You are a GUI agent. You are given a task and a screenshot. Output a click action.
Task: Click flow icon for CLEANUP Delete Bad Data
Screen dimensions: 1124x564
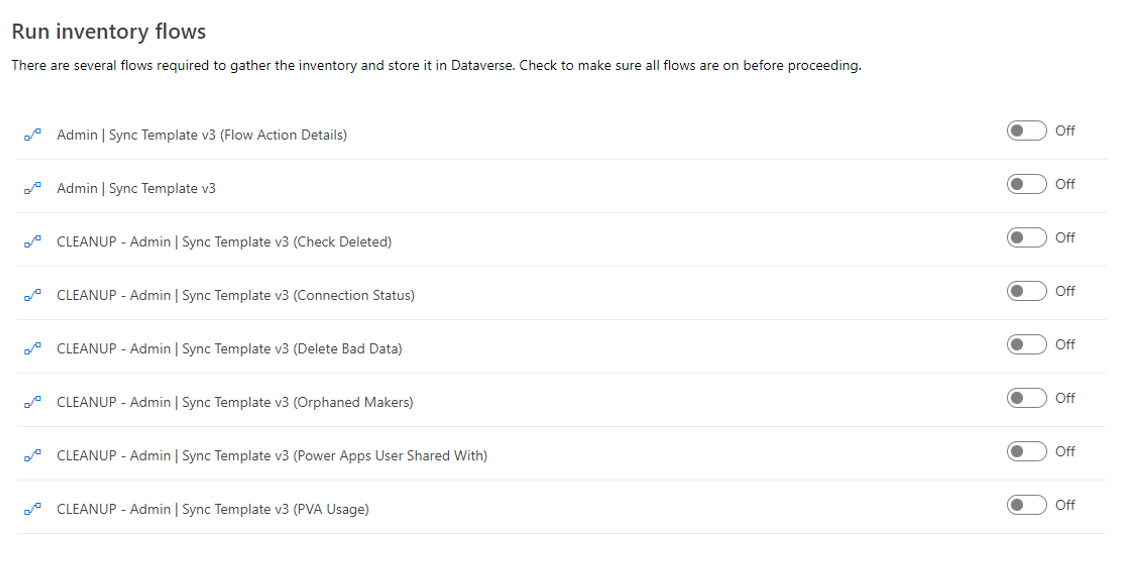pyautogui.click(x=32, y=349)
